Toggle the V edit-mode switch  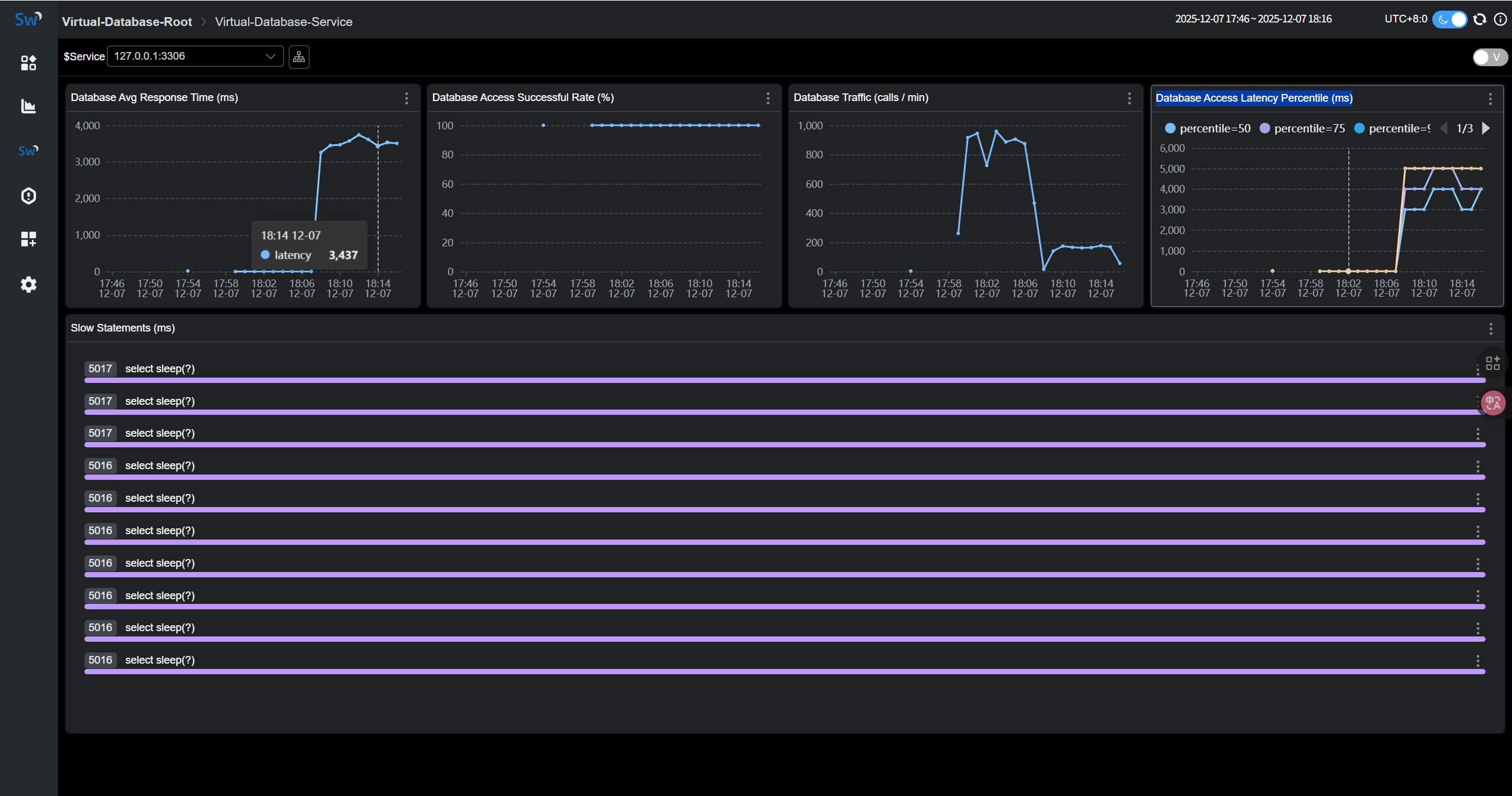coord(1489,57)
